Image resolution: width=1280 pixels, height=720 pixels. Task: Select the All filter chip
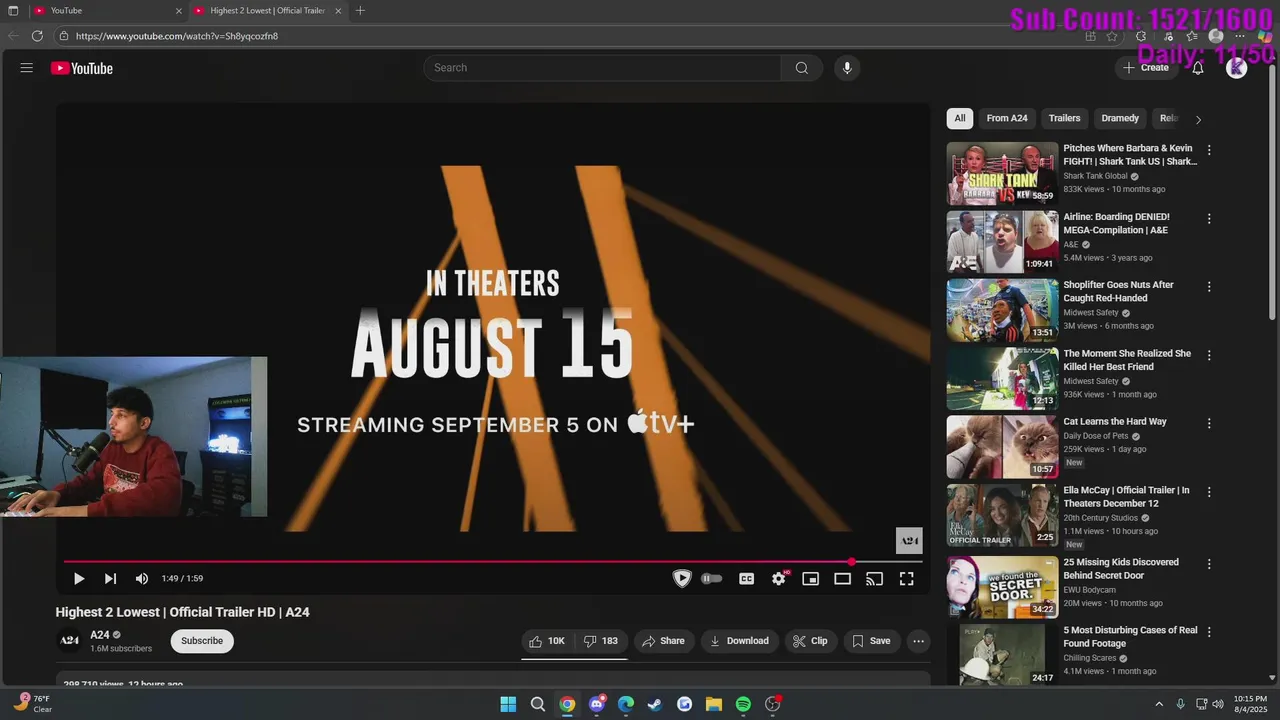coord(960,118)
